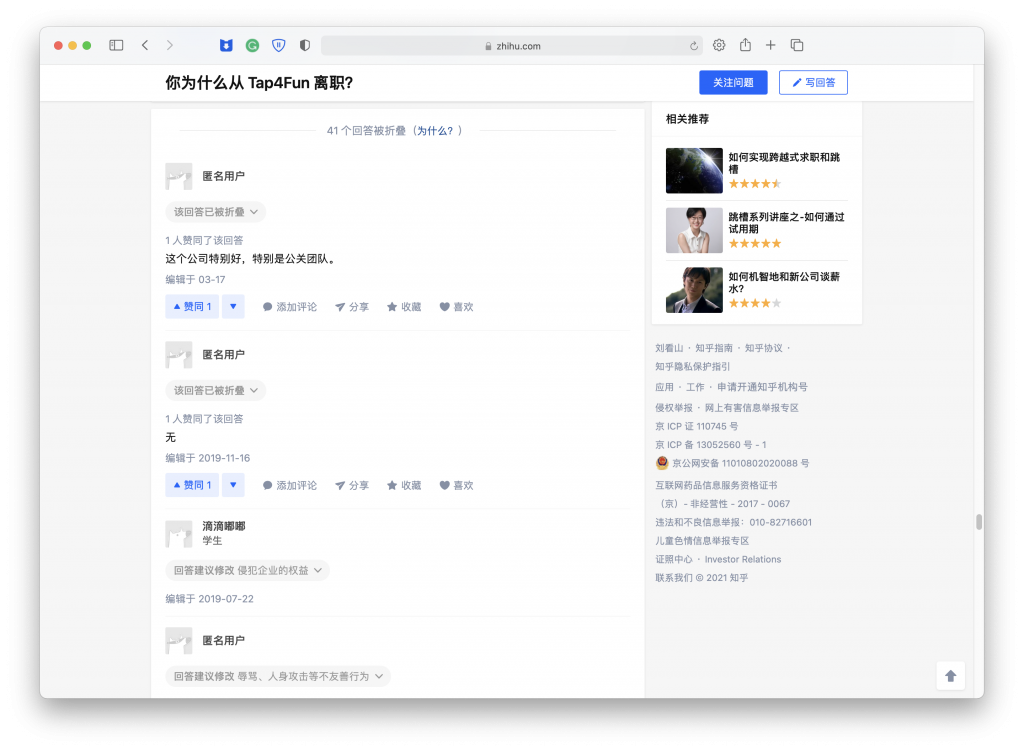The height and width of the screenshot is (751, 1024).
Task: Expand 回答建议修改 辱骂、人身攻击 notice
Action: pyautogui.click(x=278, y=676)
